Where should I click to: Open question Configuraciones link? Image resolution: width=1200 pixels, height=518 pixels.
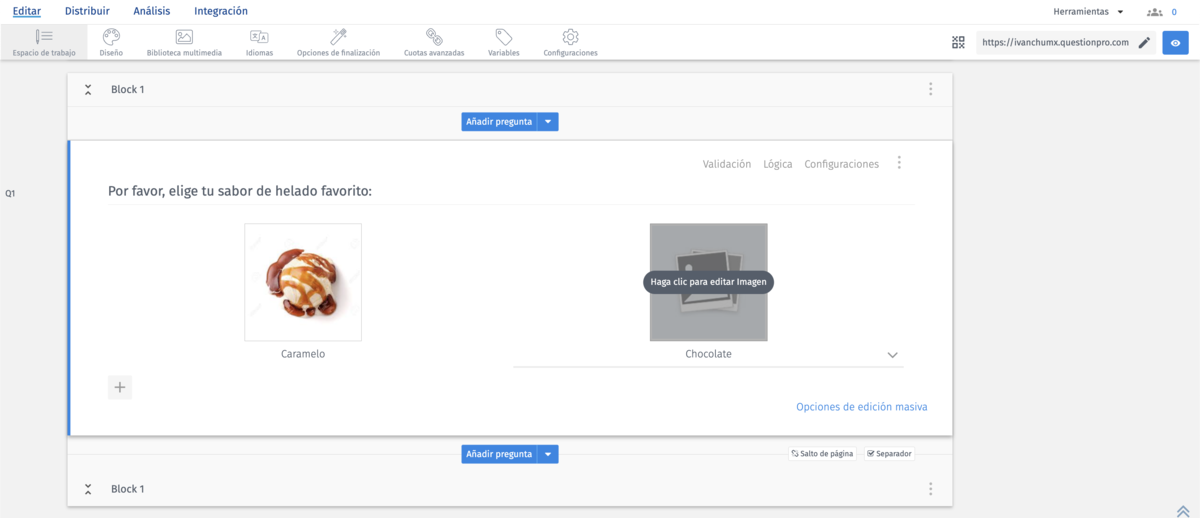(842, 164)
